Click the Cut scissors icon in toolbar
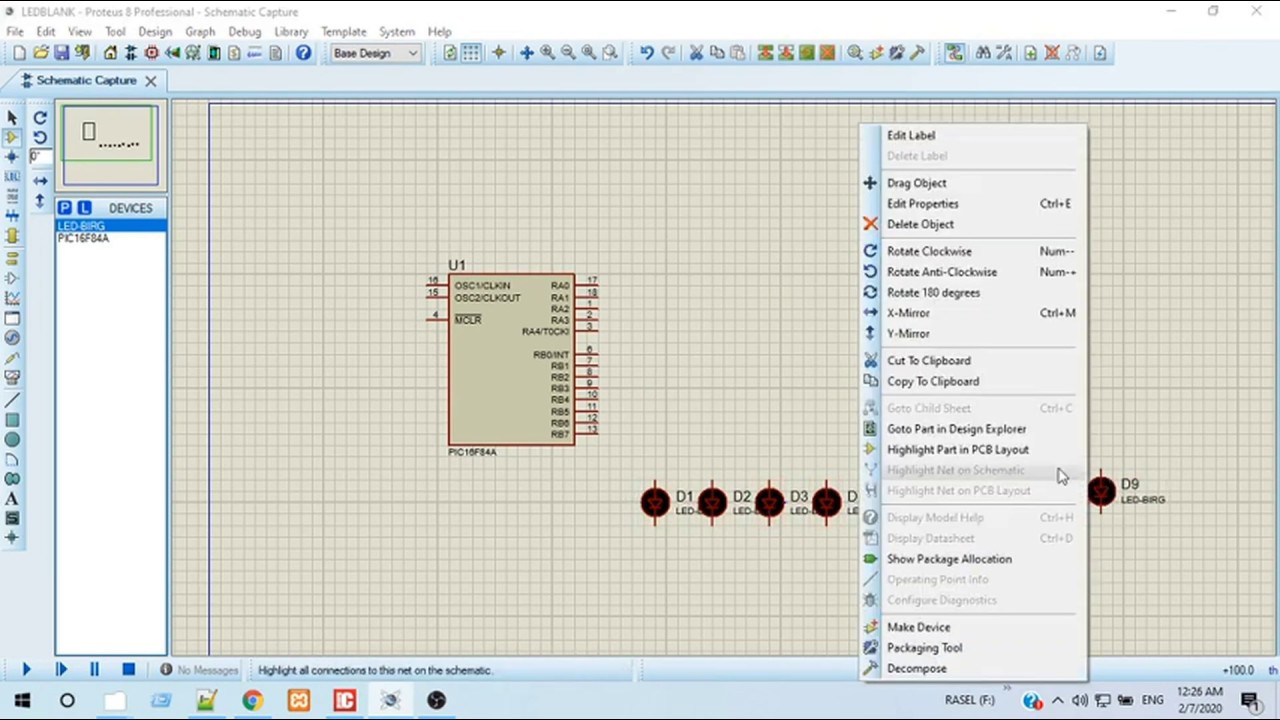Image resolution: width=1280 pixels, height=720 pixels. (x=696, y=53)
